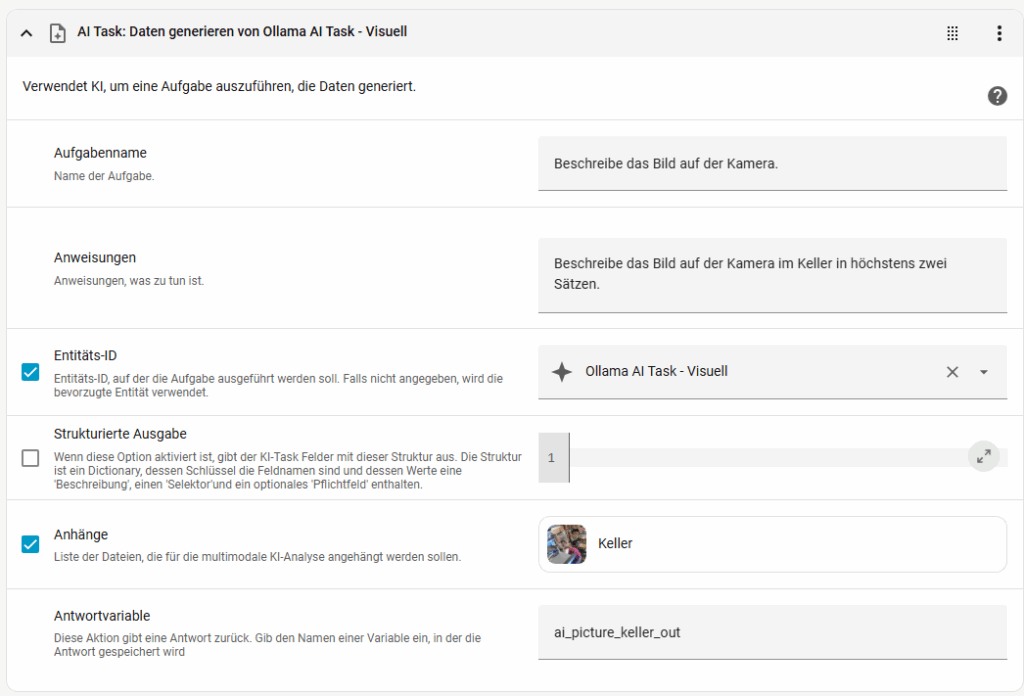Open the Ollama AI Task - Visuell entity picker
The width and height of the screenshot is (1024, 696).
[x=740, y=372]
